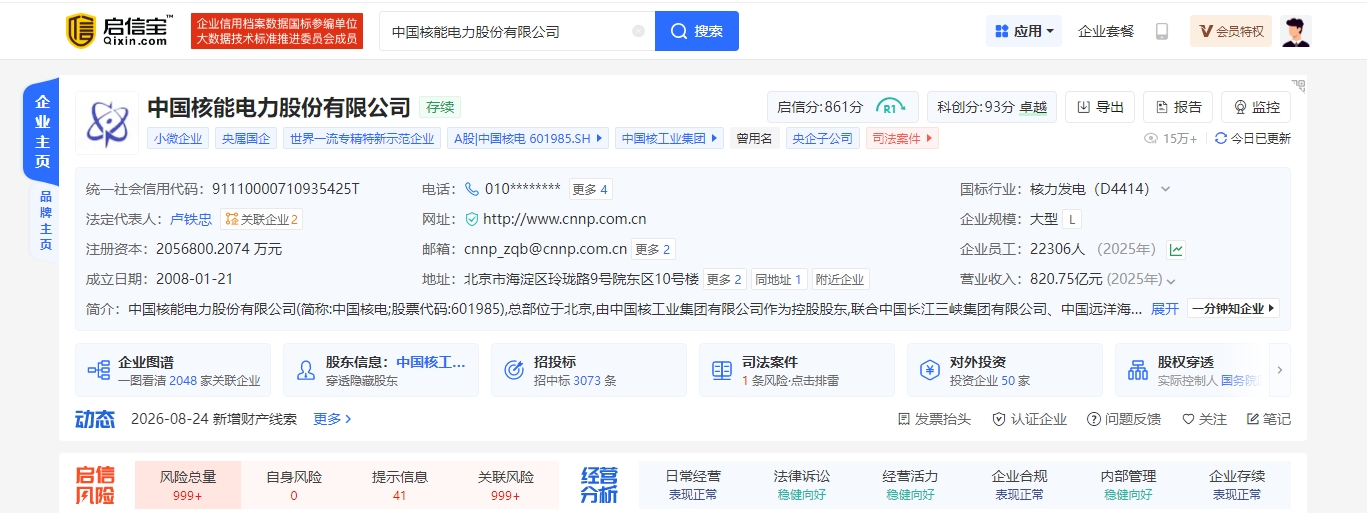
Task: Click the phone icon next to 010********
Action: [472, 189]
